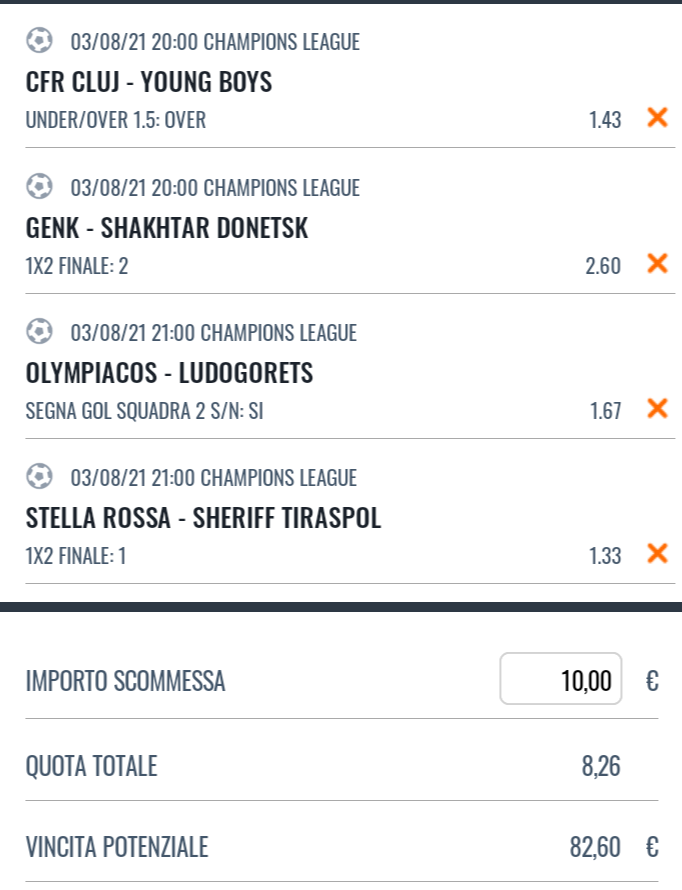
Task: Open the CFR CLUJ - YOUNG BOYS match
Action: click(x=149, y=82)
